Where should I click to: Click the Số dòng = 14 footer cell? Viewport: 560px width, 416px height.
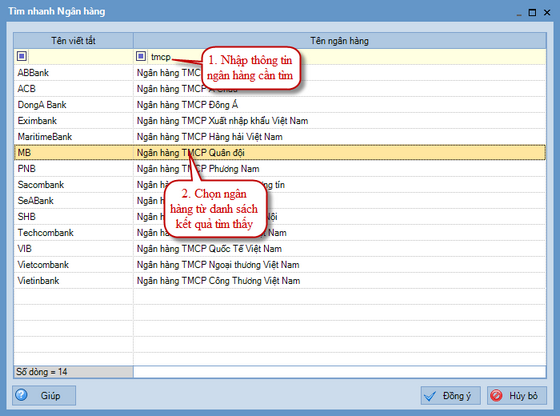click(73, 372)
